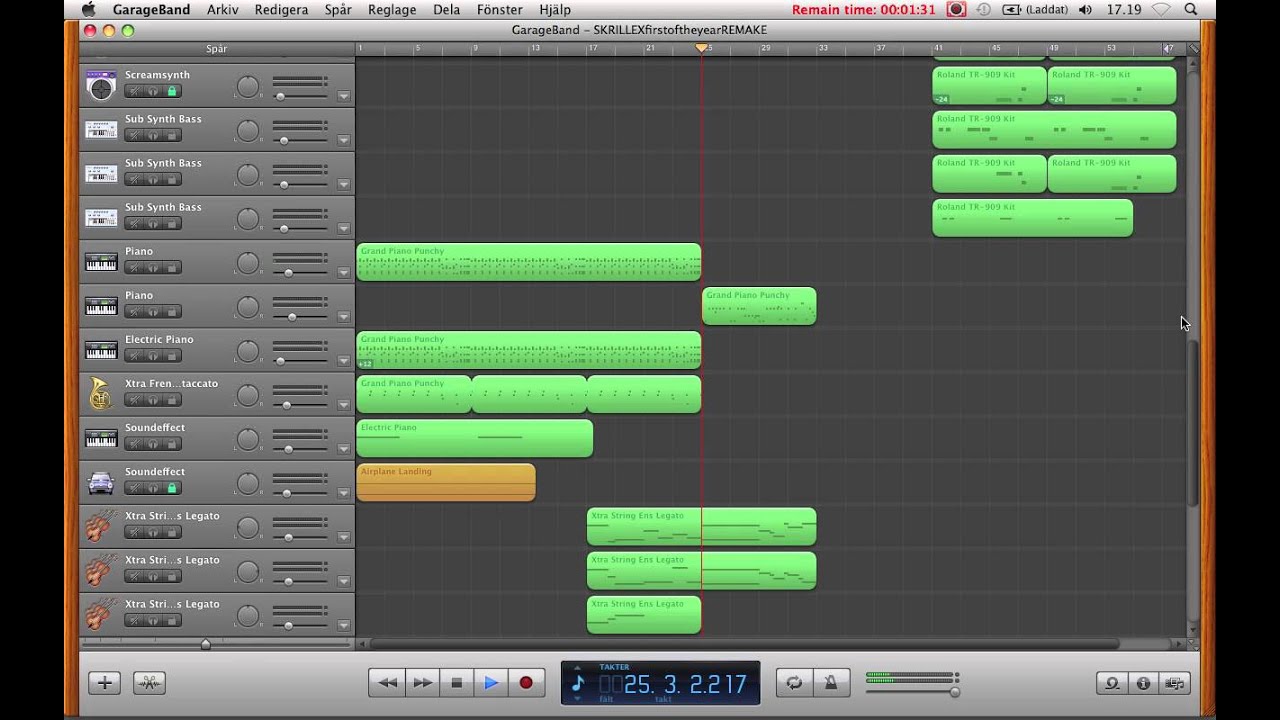
Task: Rewind using the transport back button
Action: 387,683
